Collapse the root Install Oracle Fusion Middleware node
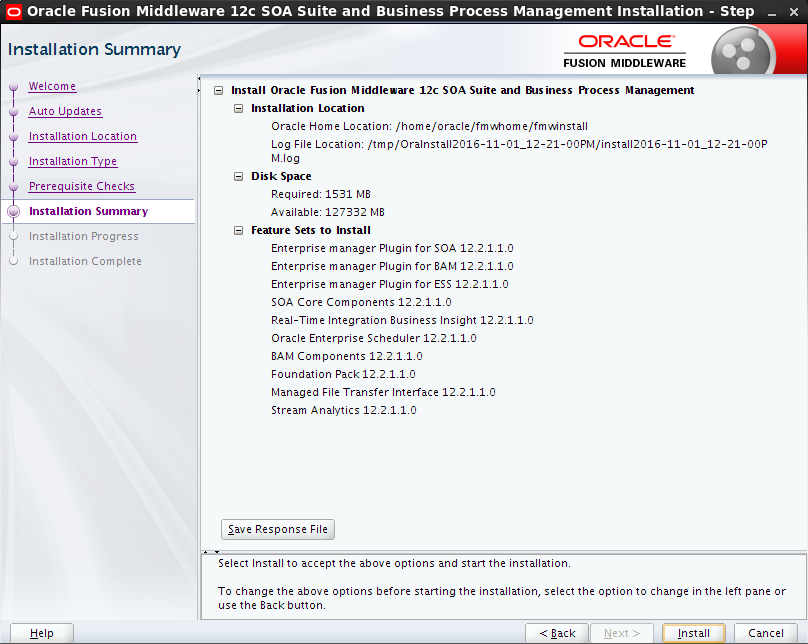 coord(218,90)
